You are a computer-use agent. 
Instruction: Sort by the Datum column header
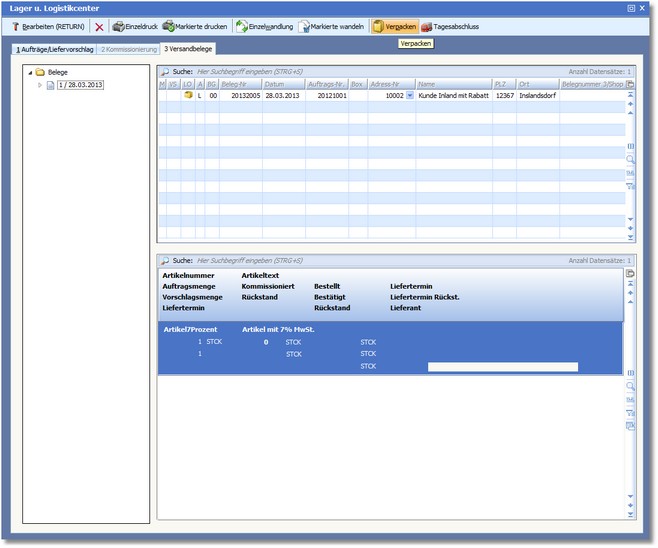[x=282, y=84]
